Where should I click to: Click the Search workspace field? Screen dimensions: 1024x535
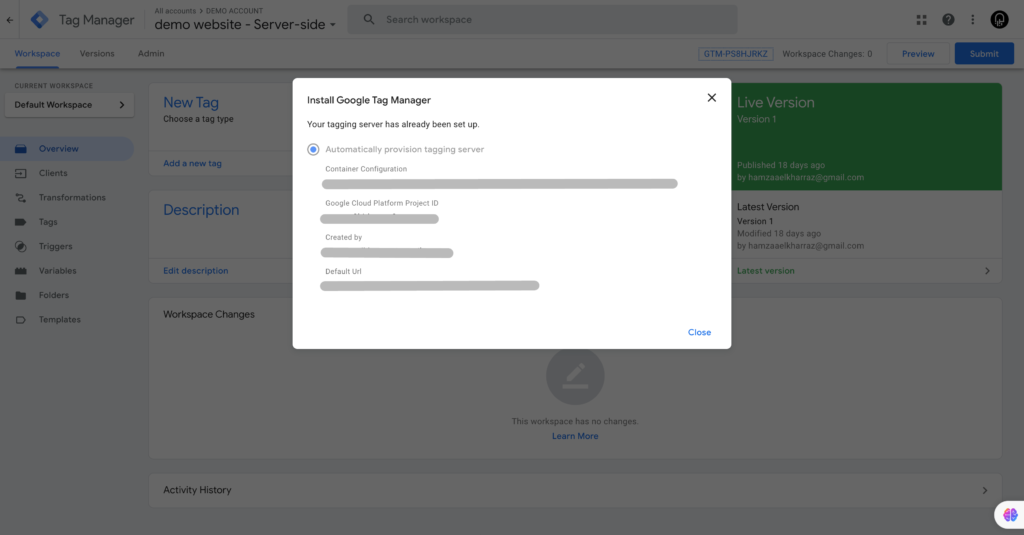pos(542,20)
